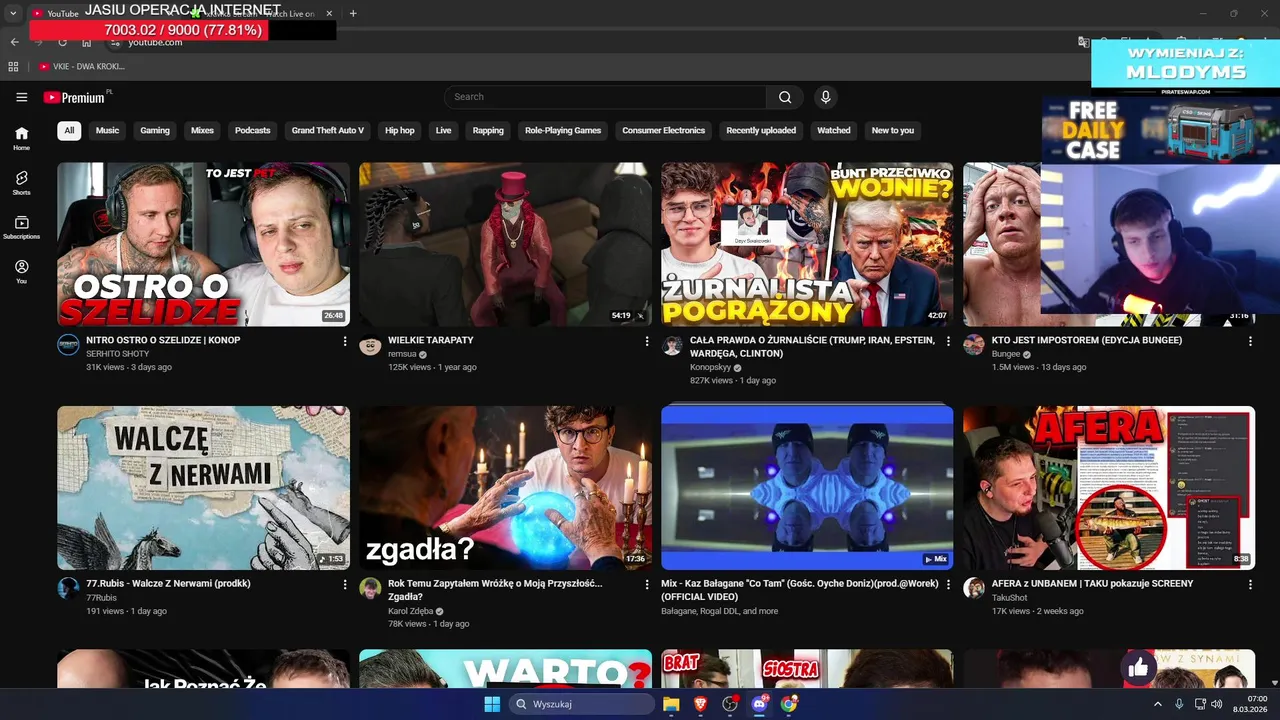Click the Karol Zdęba channel name
This screenshot has width=1280, height=720.
[x=410, y=611]
